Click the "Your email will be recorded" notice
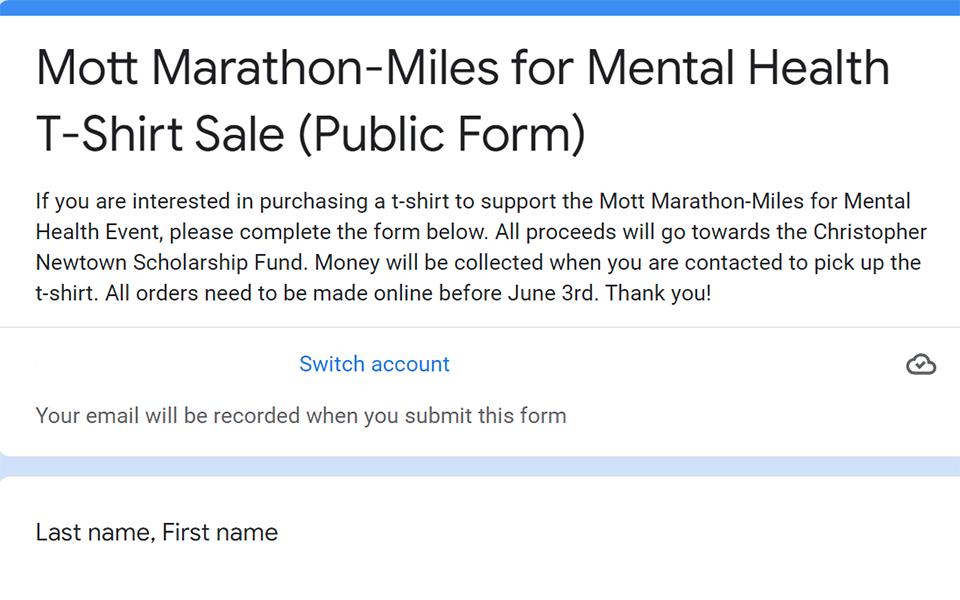This screenshot has width=960, height=600. point(301,416)
